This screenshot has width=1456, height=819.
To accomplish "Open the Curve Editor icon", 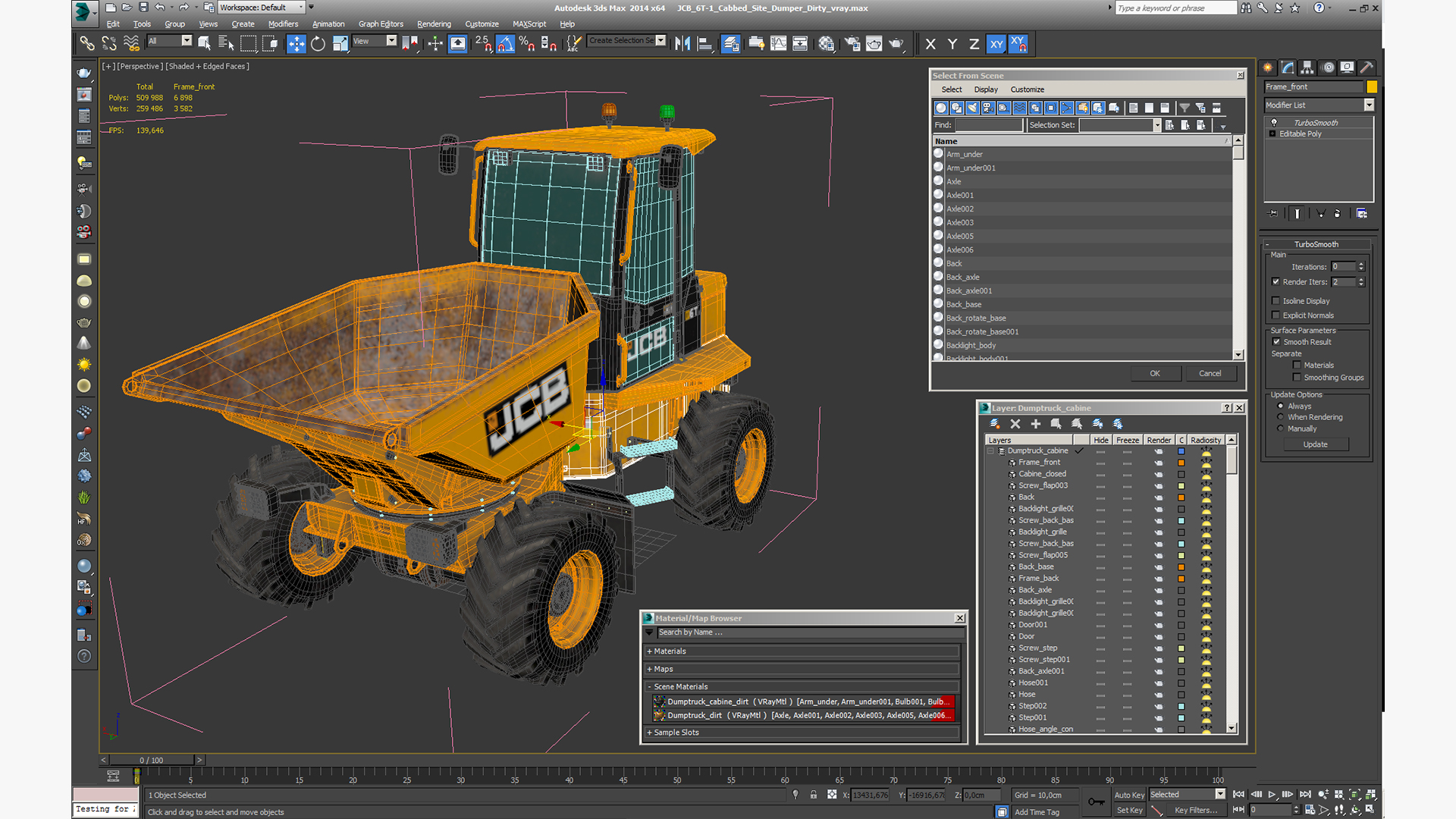I will pyautogui.click(x=778, y=44).
